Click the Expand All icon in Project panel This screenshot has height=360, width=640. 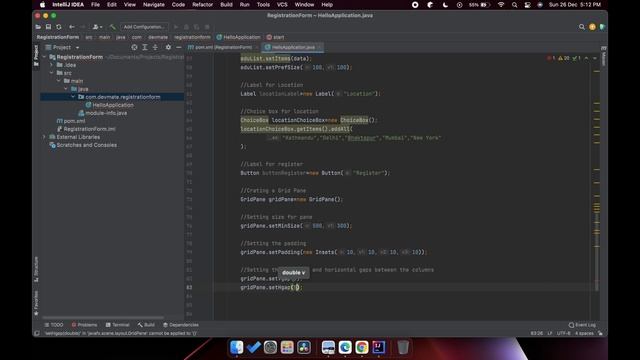tap(144, 47)
